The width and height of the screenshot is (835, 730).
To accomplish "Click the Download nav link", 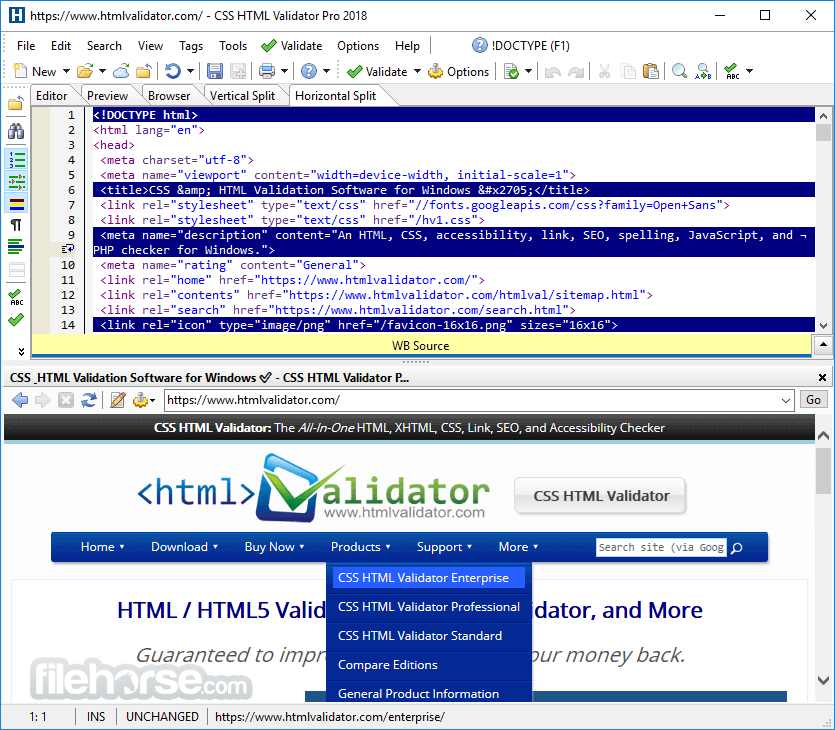I will click(184, 547).
